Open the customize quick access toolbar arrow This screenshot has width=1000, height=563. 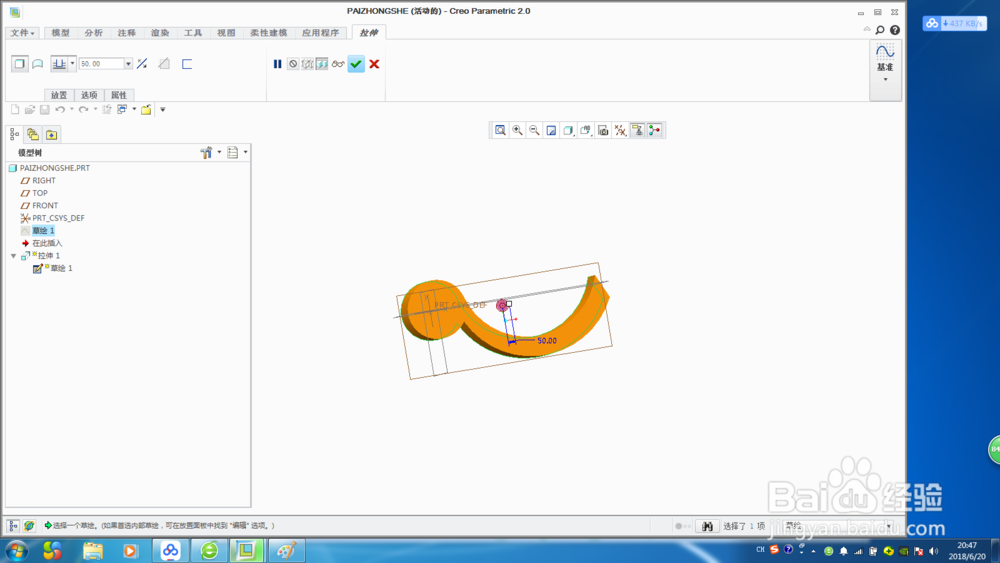click(x=163, y=110)
